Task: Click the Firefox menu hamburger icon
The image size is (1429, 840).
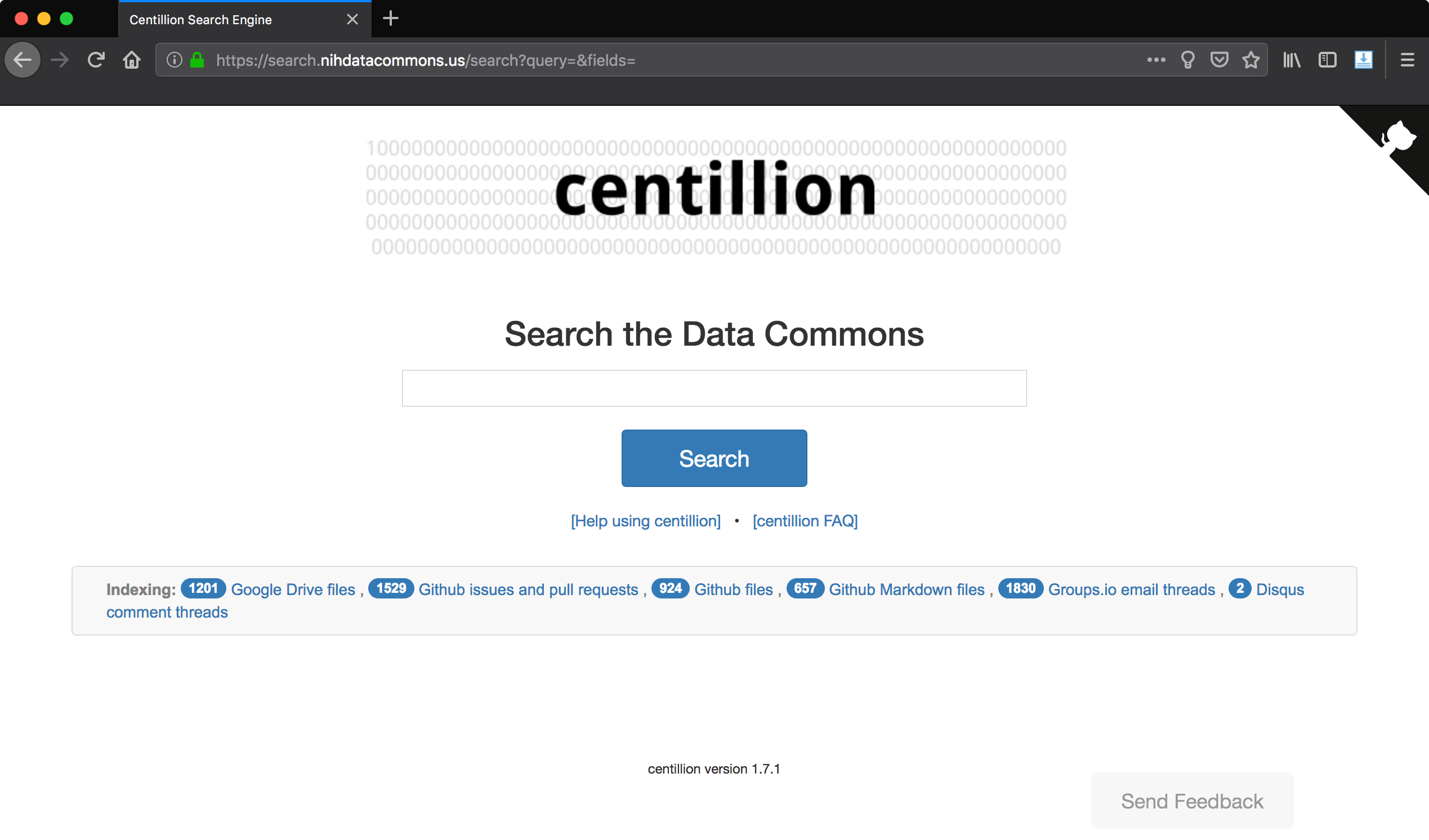Action: tap(1408, 60)
